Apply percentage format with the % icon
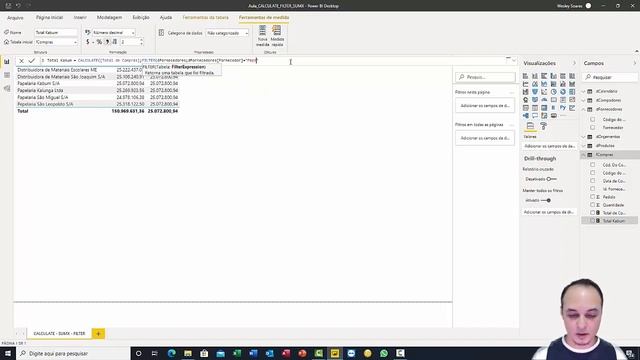Viewport: 640px width, 360px height. click(x=99, y=42)
